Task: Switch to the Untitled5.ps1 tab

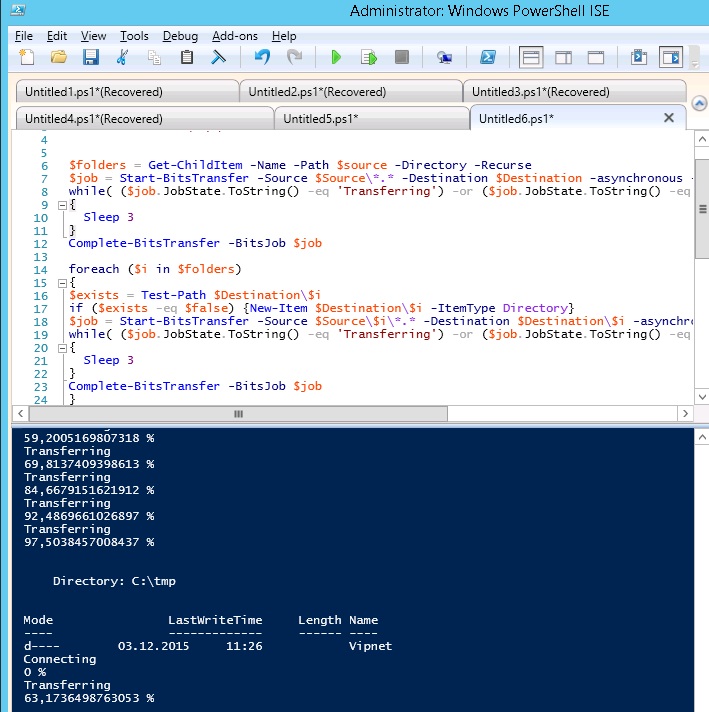Action: pos(320,119)
